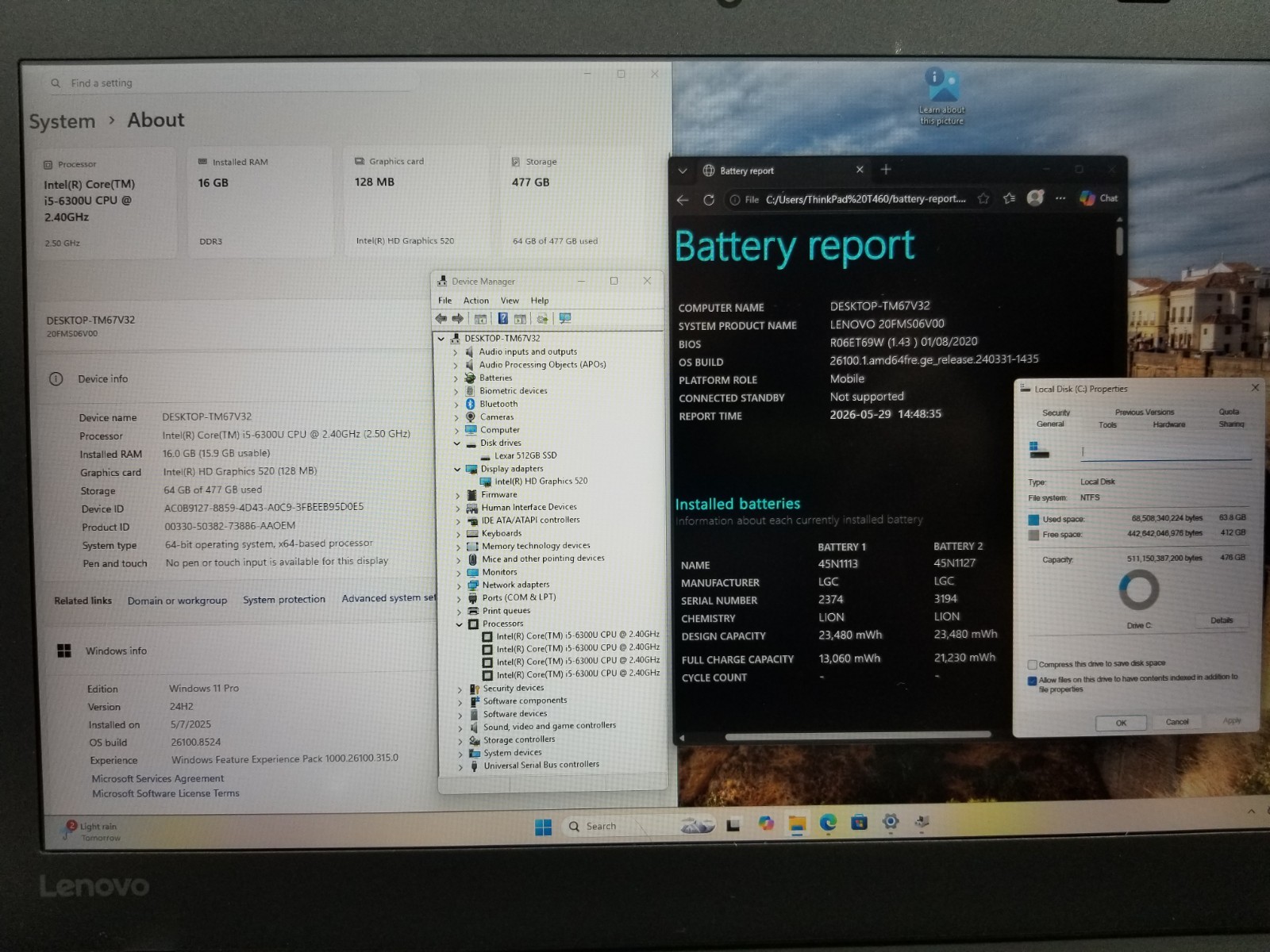Viewport: 1270px width, 952px height.
Task: Open System protection link
Action: click(x=284, y=600)
